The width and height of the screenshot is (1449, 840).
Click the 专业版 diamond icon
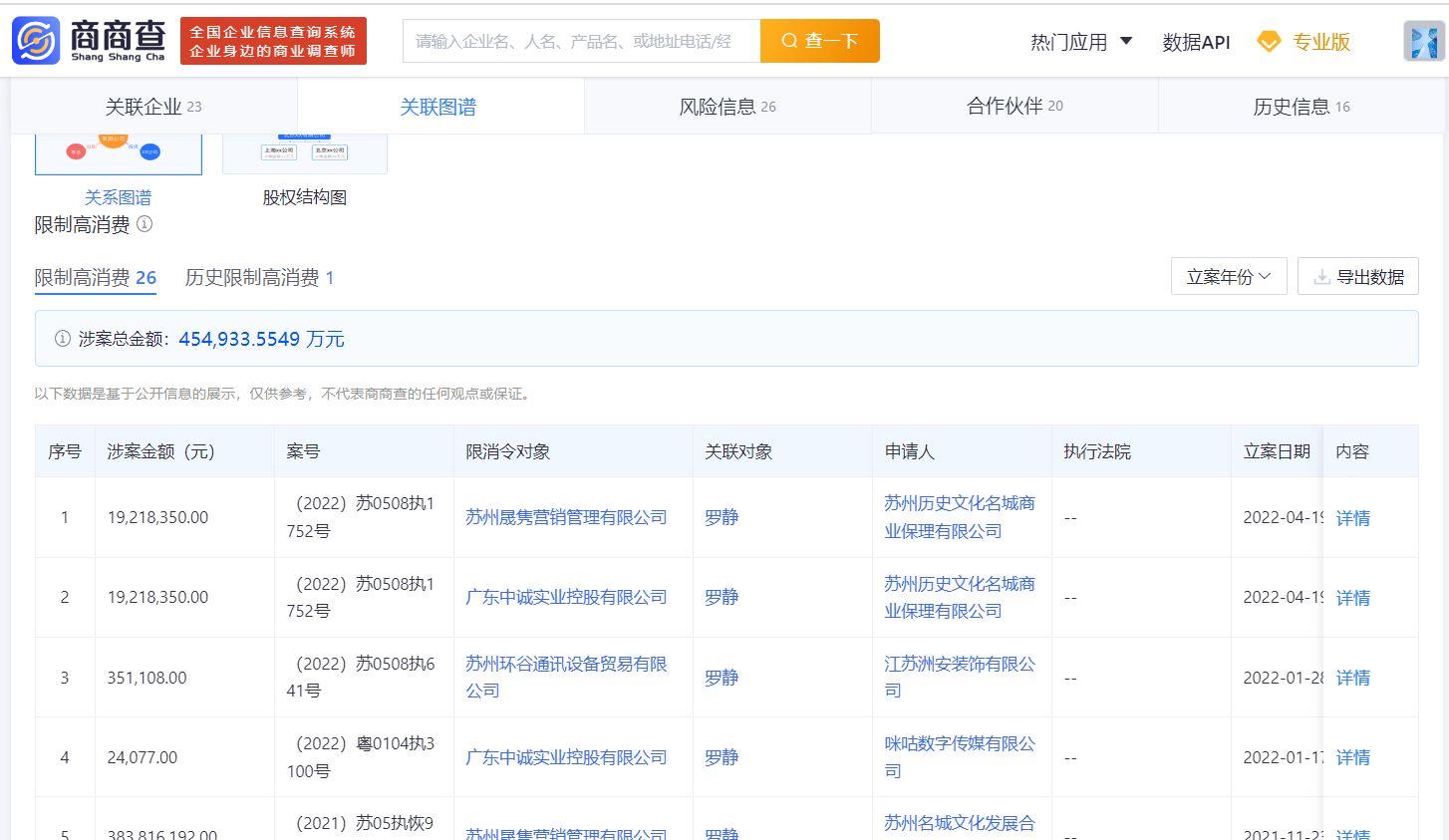tap(1269, 42)
